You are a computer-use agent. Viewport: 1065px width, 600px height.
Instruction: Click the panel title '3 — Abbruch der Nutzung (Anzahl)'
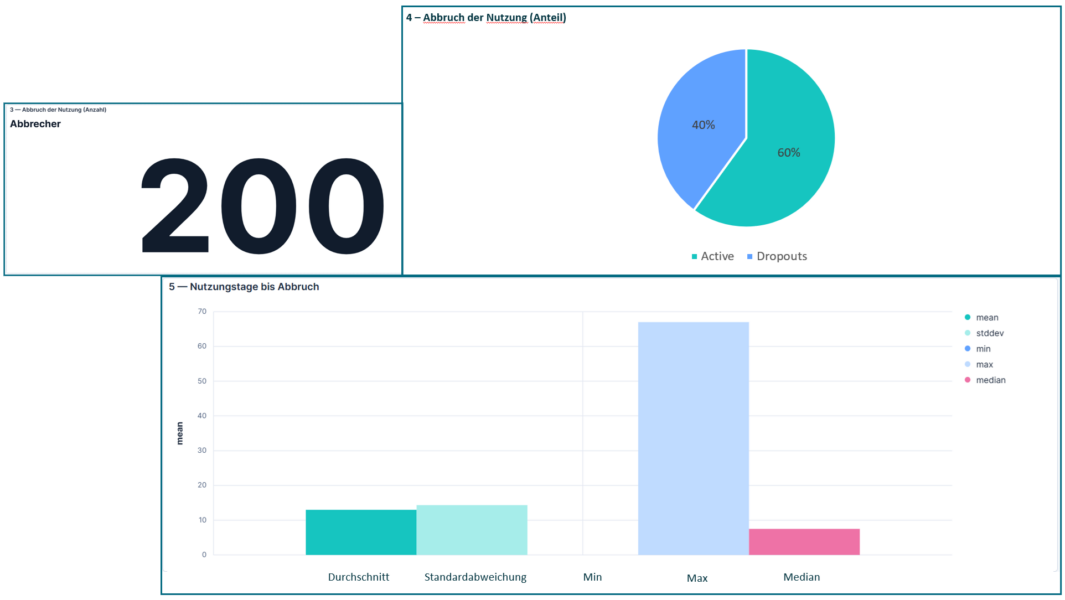click(58, 109)
